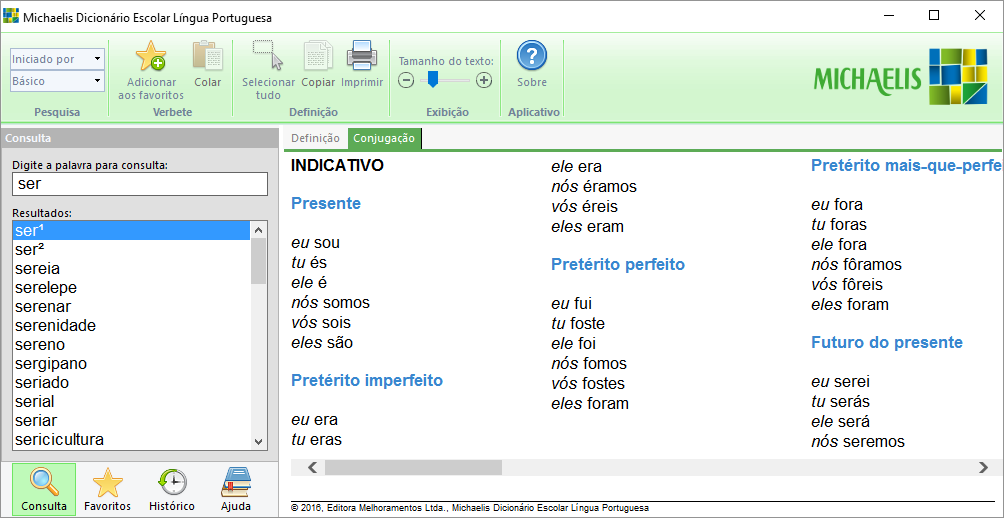This screenshot has height=518, width=1004.
Task: Click results list scroll down arrow
Action: [x=259, y=442]
